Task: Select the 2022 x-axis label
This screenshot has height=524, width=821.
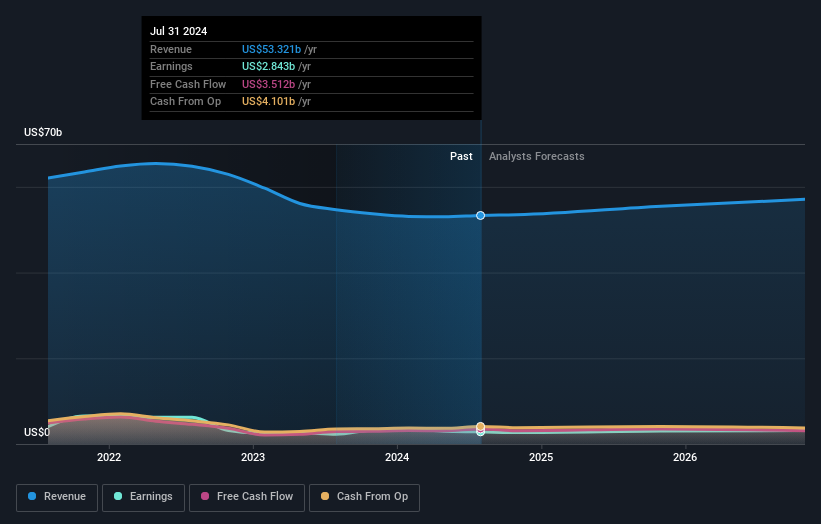Action: 109,457
